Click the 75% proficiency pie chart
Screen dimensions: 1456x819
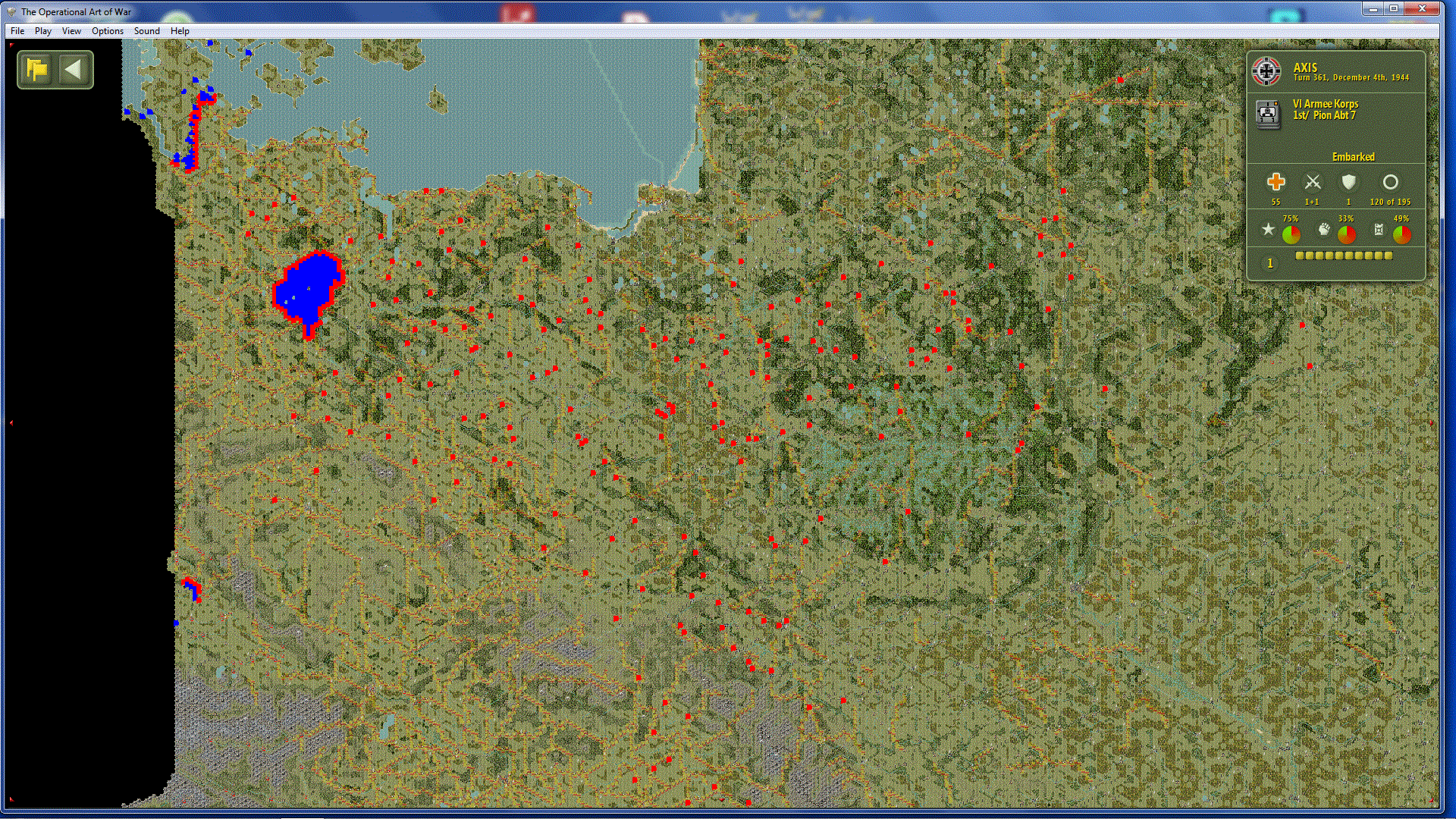pos(1291,234)
